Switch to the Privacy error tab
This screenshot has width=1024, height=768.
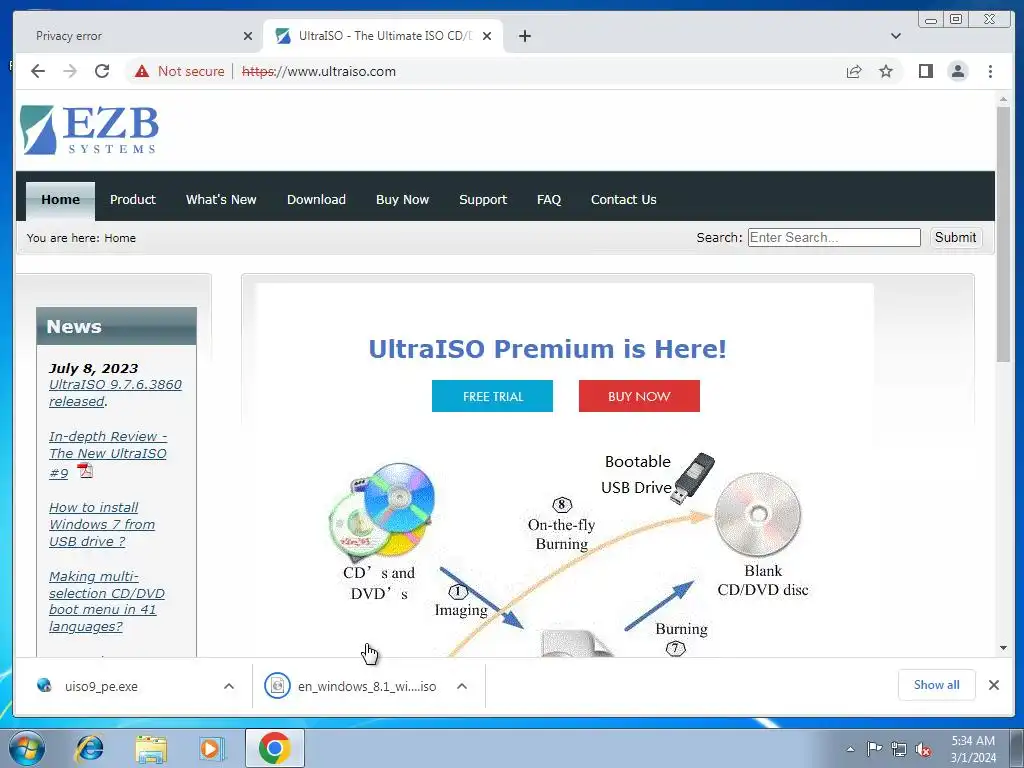tap(137, 36)
